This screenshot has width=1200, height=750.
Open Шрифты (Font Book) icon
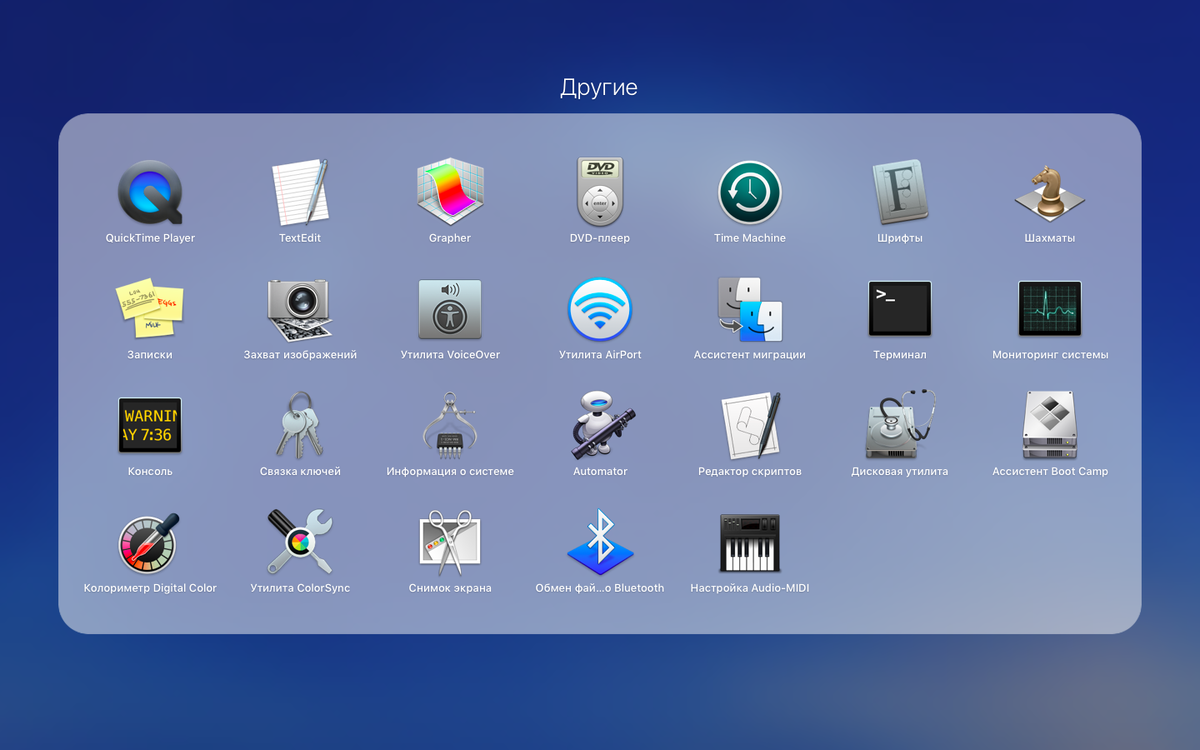[x=900, y=192]
